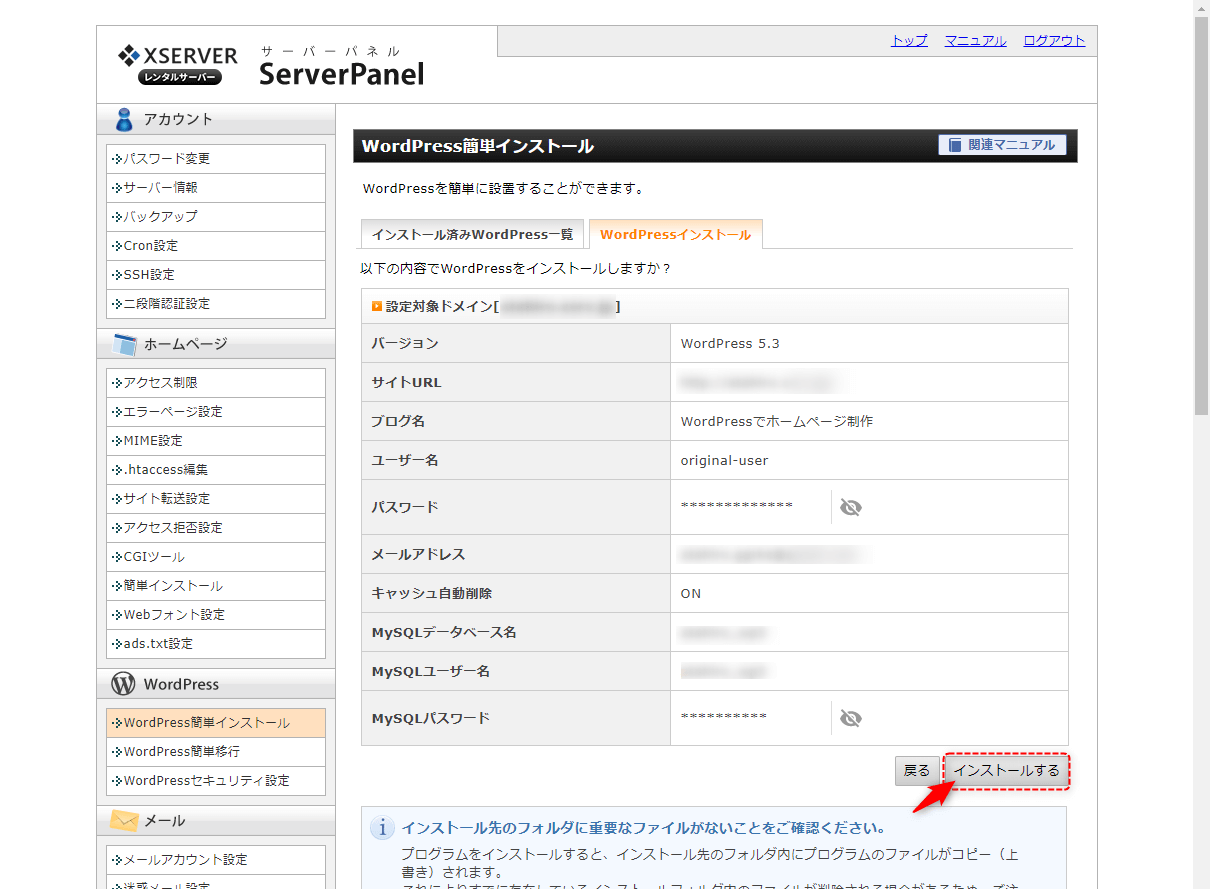The height and width of the screenshot is (889, 1210).
Task: Open the トップ link
Action: coord(909,41)
